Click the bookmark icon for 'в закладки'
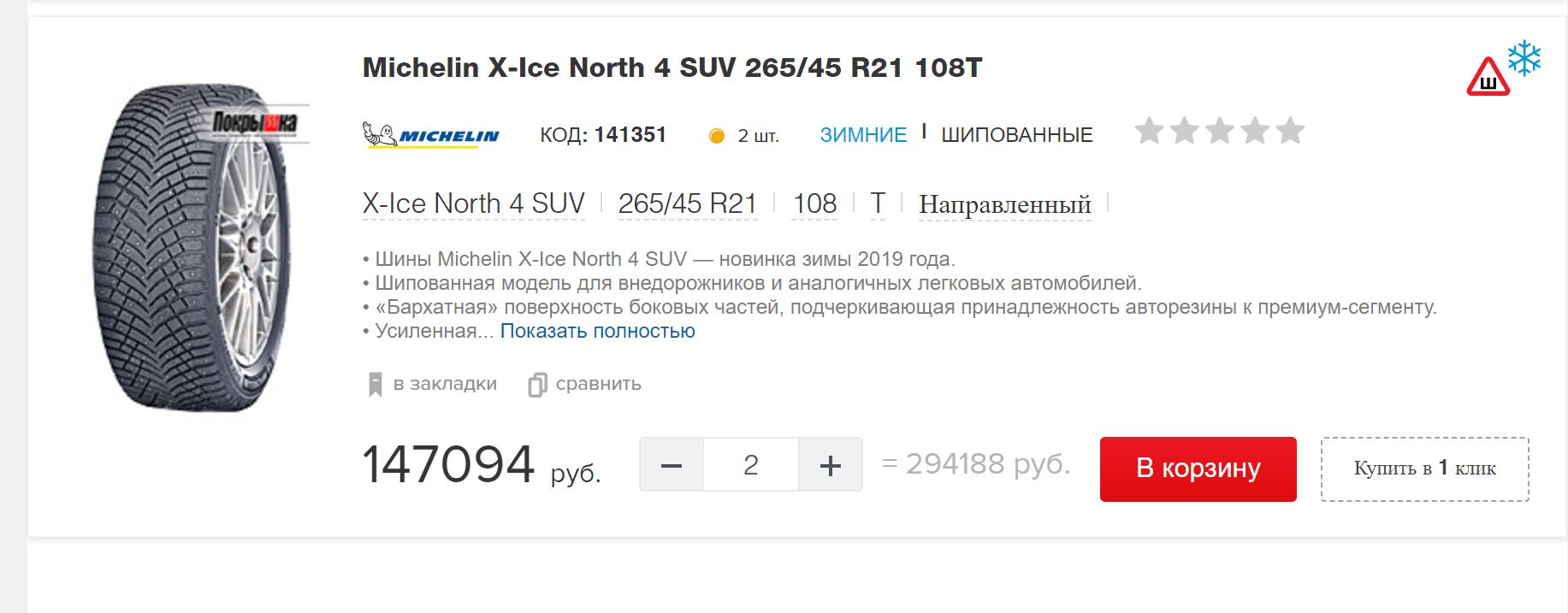Viewport: 1568px width, 613px height. click(375, 385)
